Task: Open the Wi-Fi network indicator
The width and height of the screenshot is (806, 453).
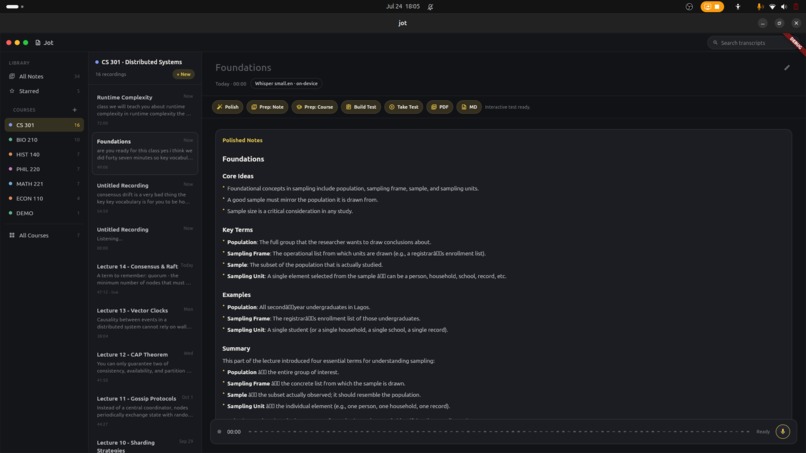Action: tap(772, 7)
